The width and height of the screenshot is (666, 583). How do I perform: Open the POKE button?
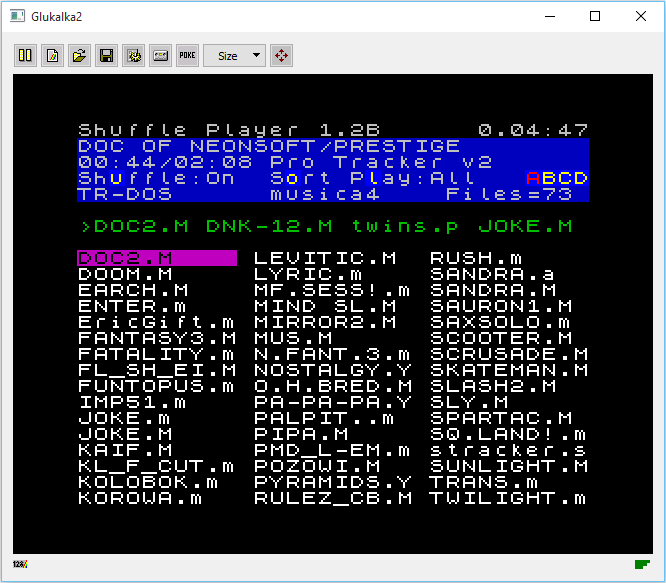click(187, 56)
